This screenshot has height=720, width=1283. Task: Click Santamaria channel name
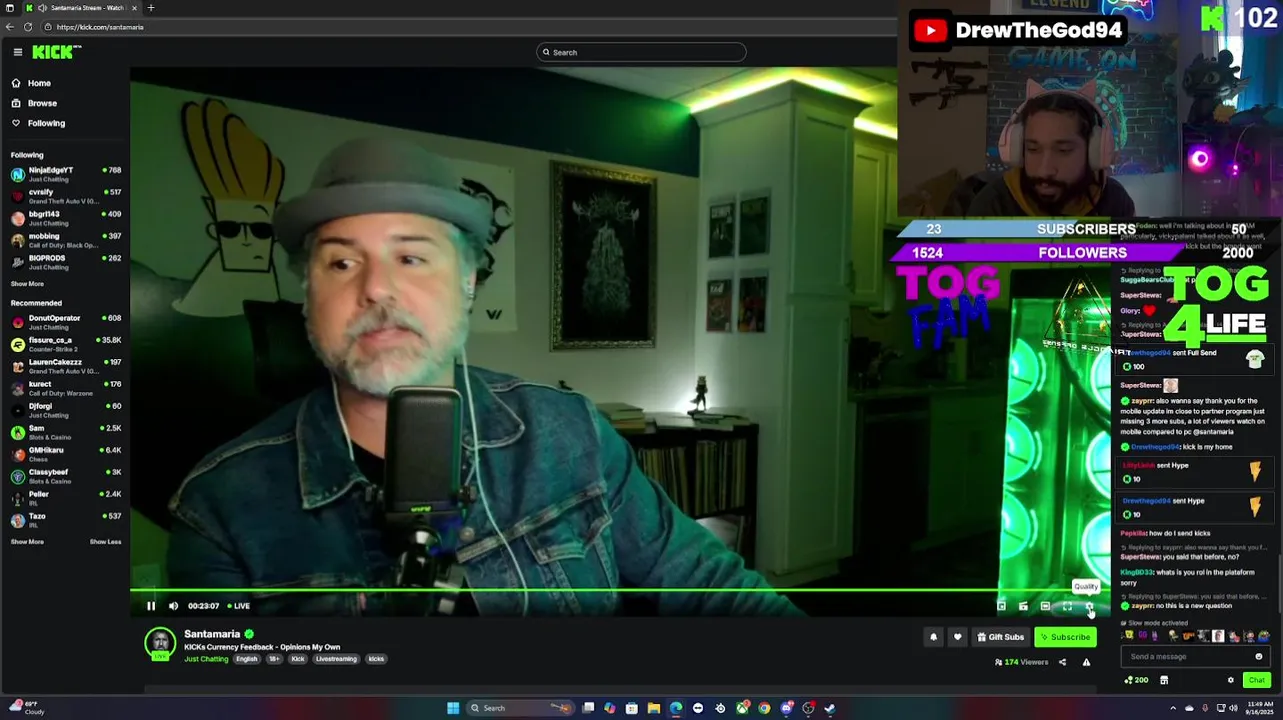tap(212, 634)
